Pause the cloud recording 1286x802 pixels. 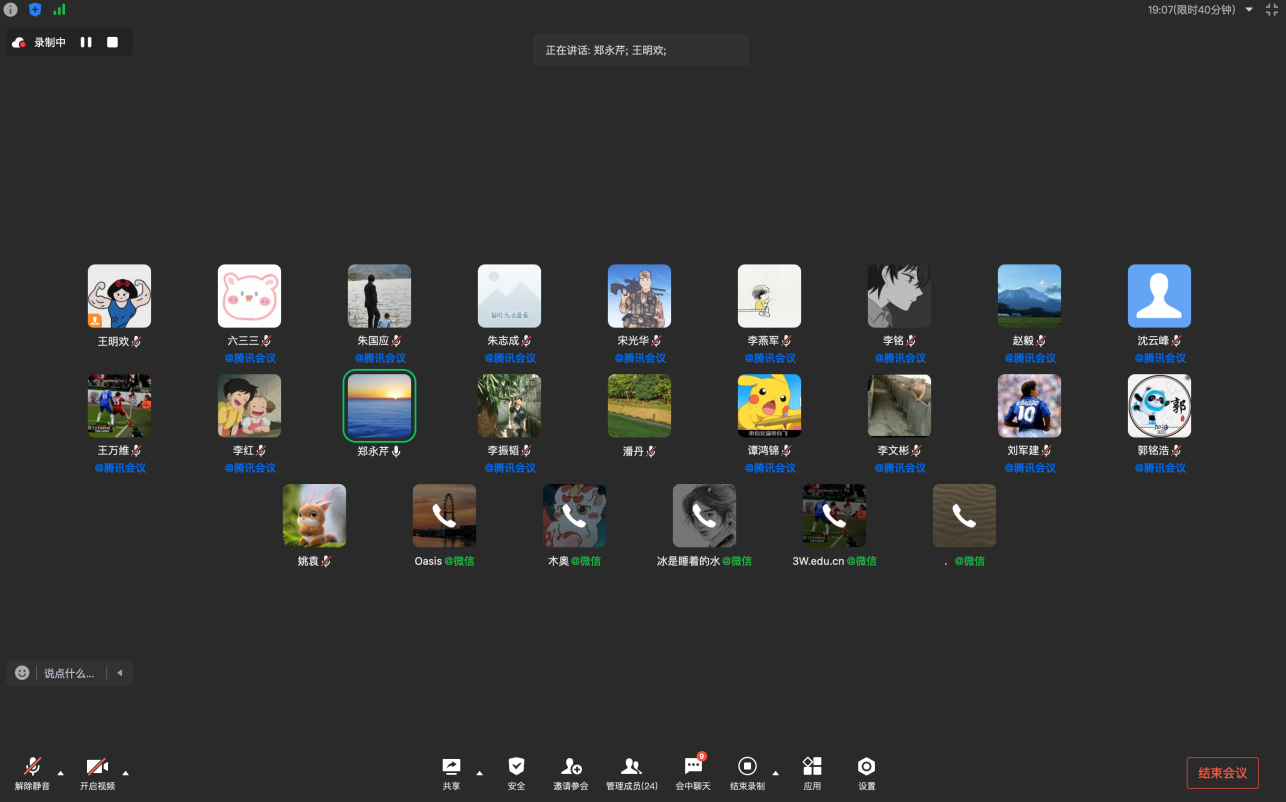pos(86,43)
